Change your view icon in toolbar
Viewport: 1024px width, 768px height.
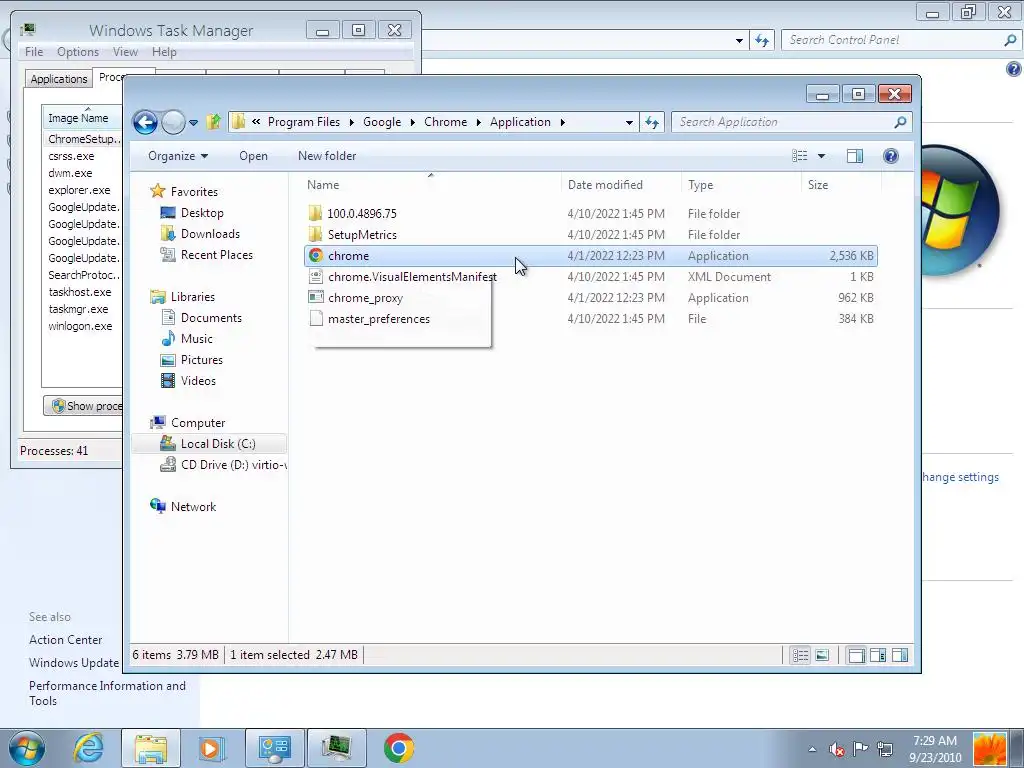point(800,156)
